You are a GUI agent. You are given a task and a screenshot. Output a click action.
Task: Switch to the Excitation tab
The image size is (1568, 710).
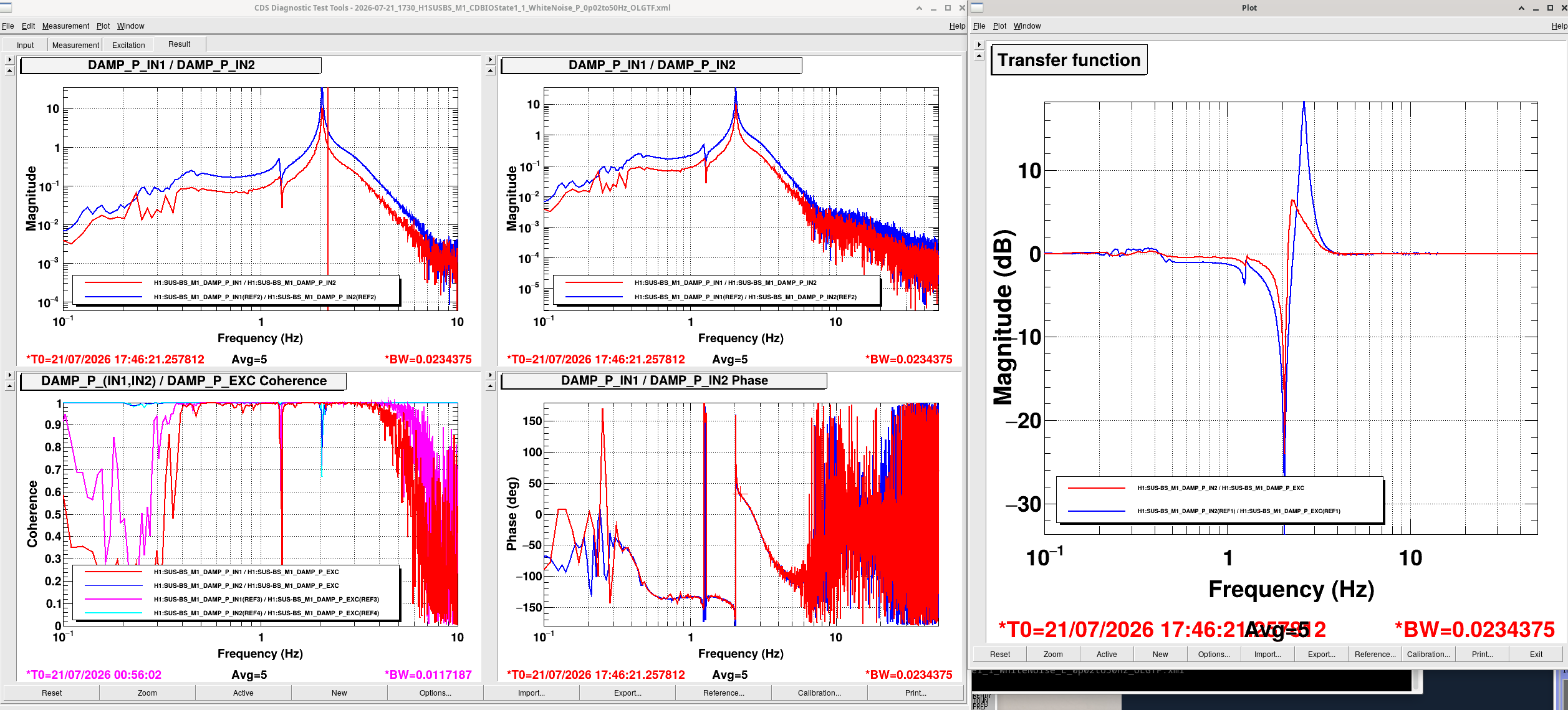coord(128,45)
